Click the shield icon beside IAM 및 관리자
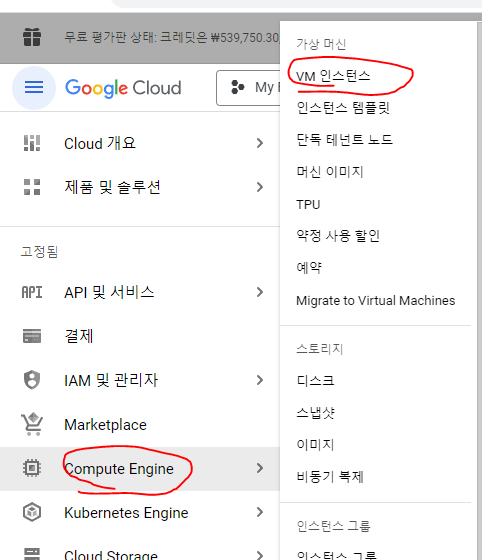This screenshot has height=560, width=482. pos(32,380)
